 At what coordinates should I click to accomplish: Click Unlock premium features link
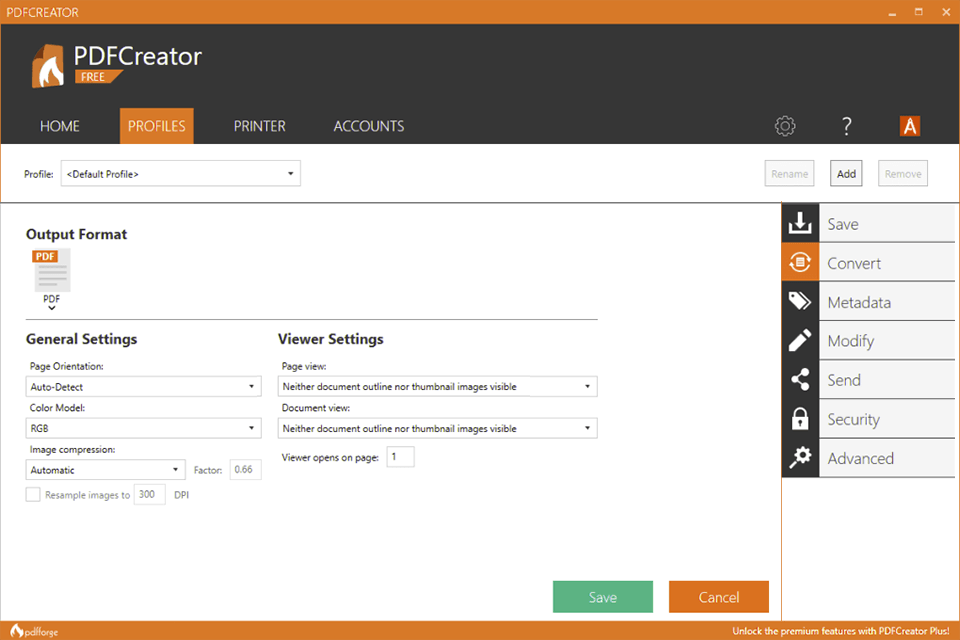[x=841, y=631]
